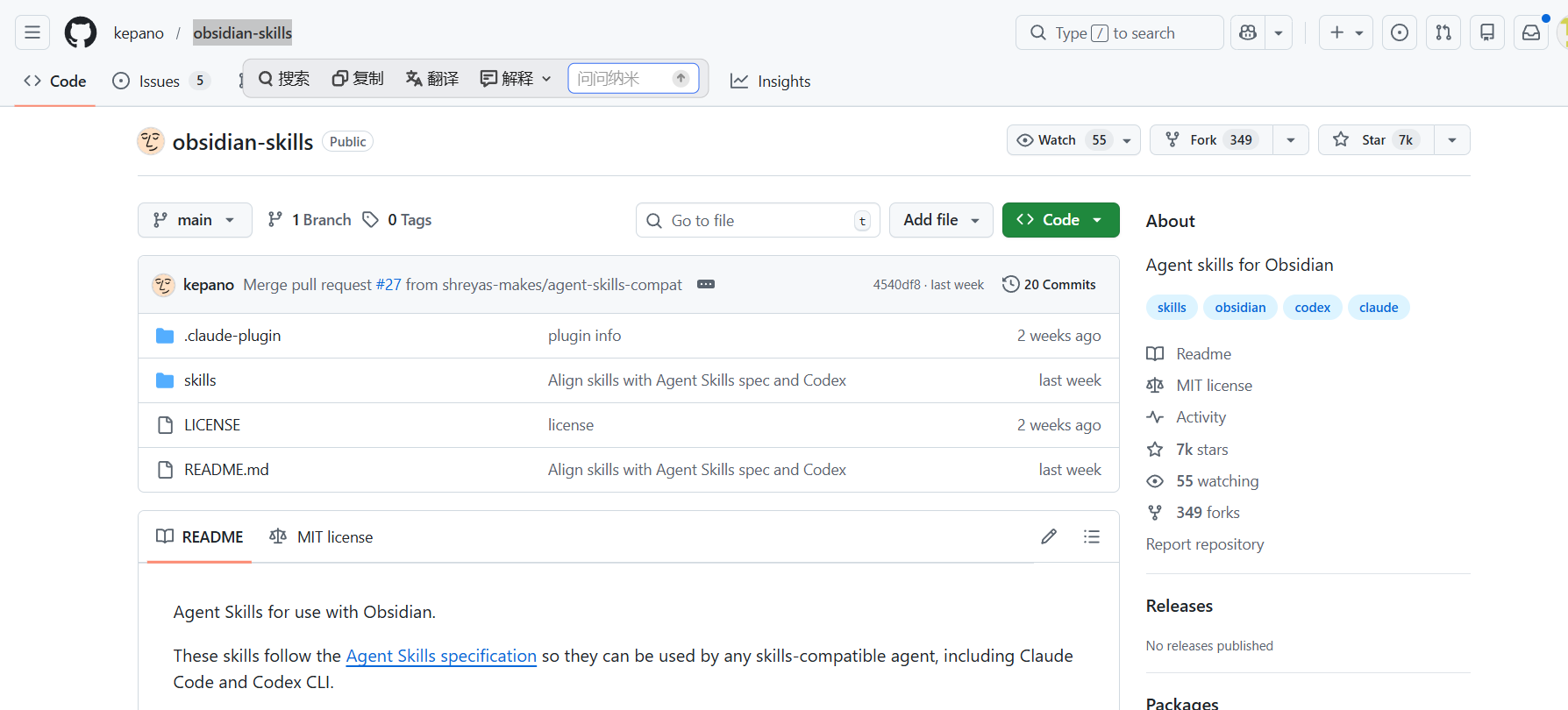Go to GitHub homepage via Octocat logo
The image size is (1568, 710).
point(81,32)
